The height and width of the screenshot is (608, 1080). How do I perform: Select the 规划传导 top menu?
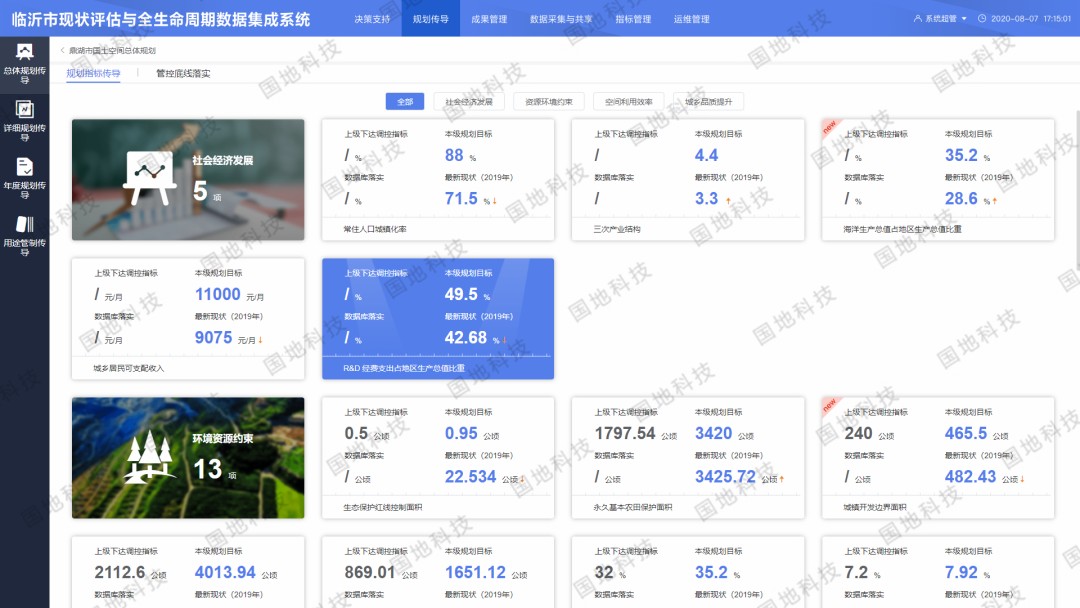[430, 19]
